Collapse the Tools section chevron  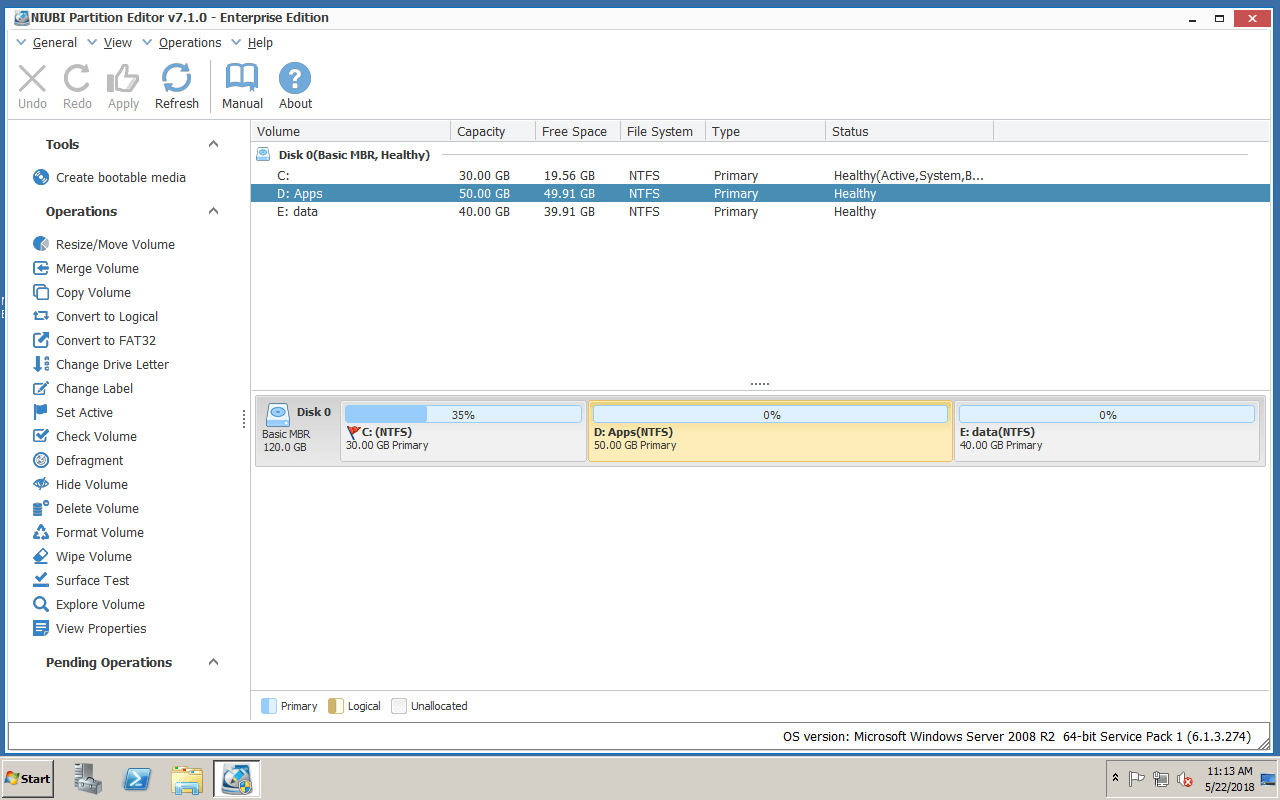coord(213,144)
